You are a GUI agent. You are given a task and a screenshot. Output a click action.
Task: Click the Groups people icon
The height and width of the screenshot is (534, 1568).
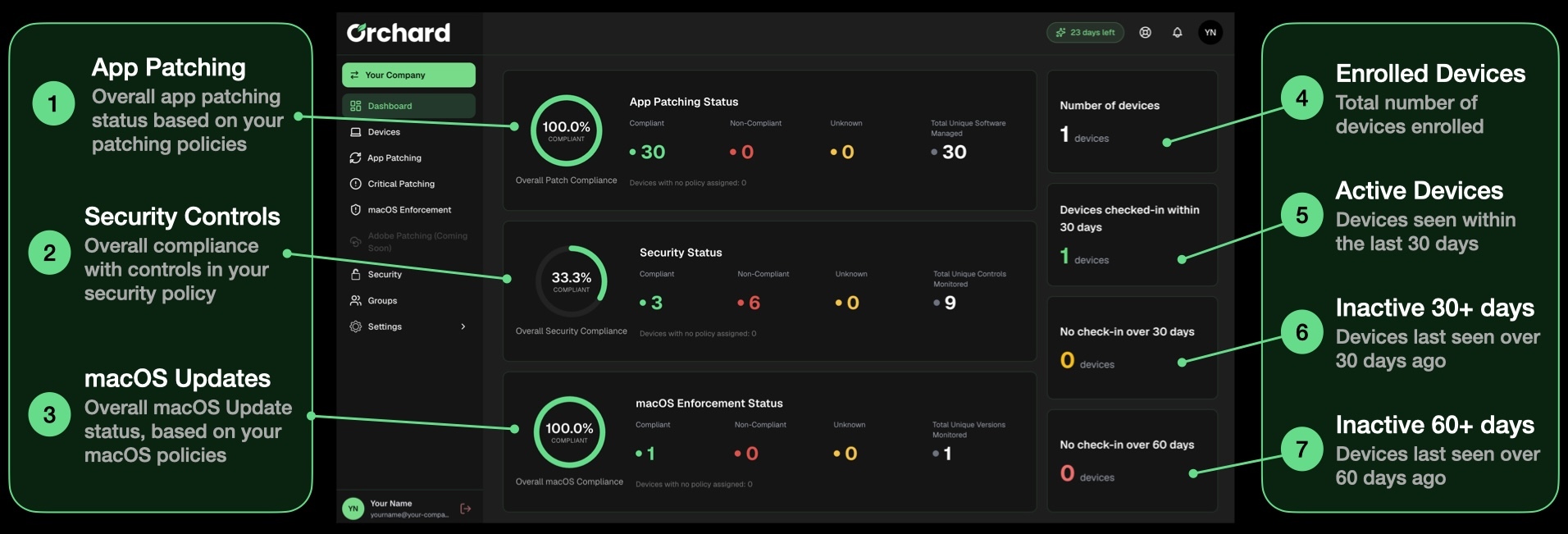[x=355, y=300]
